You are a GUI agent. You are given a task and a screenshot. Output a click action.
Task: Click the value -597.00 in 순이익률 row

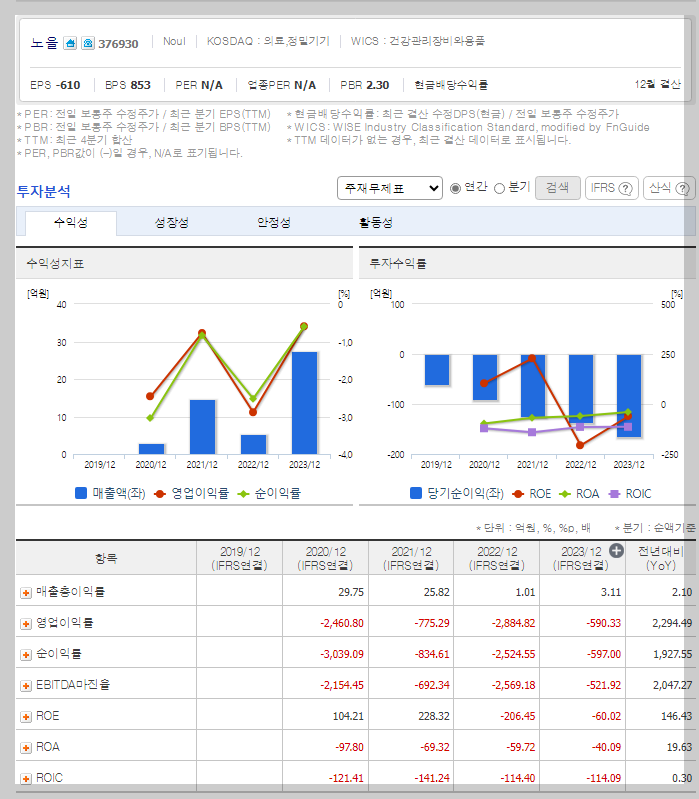[x=603, y=654]
